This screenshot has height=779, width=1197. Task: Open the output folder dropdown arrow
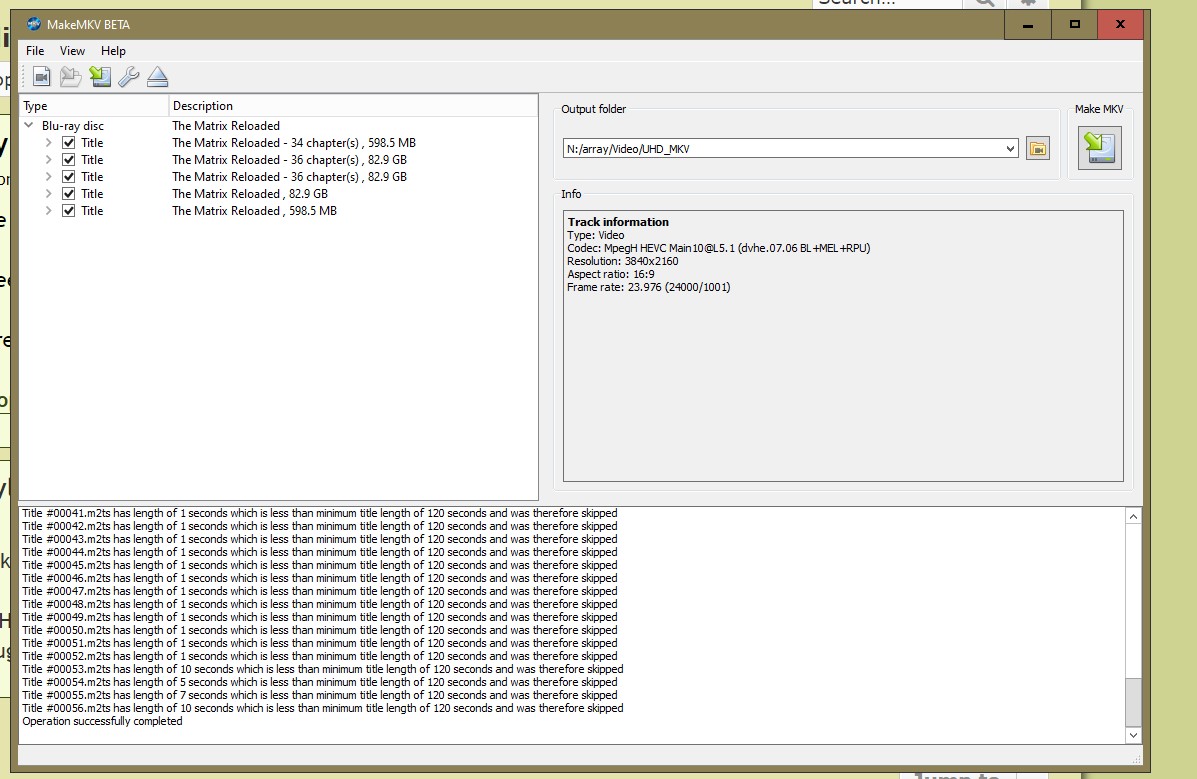(1010, 148)
